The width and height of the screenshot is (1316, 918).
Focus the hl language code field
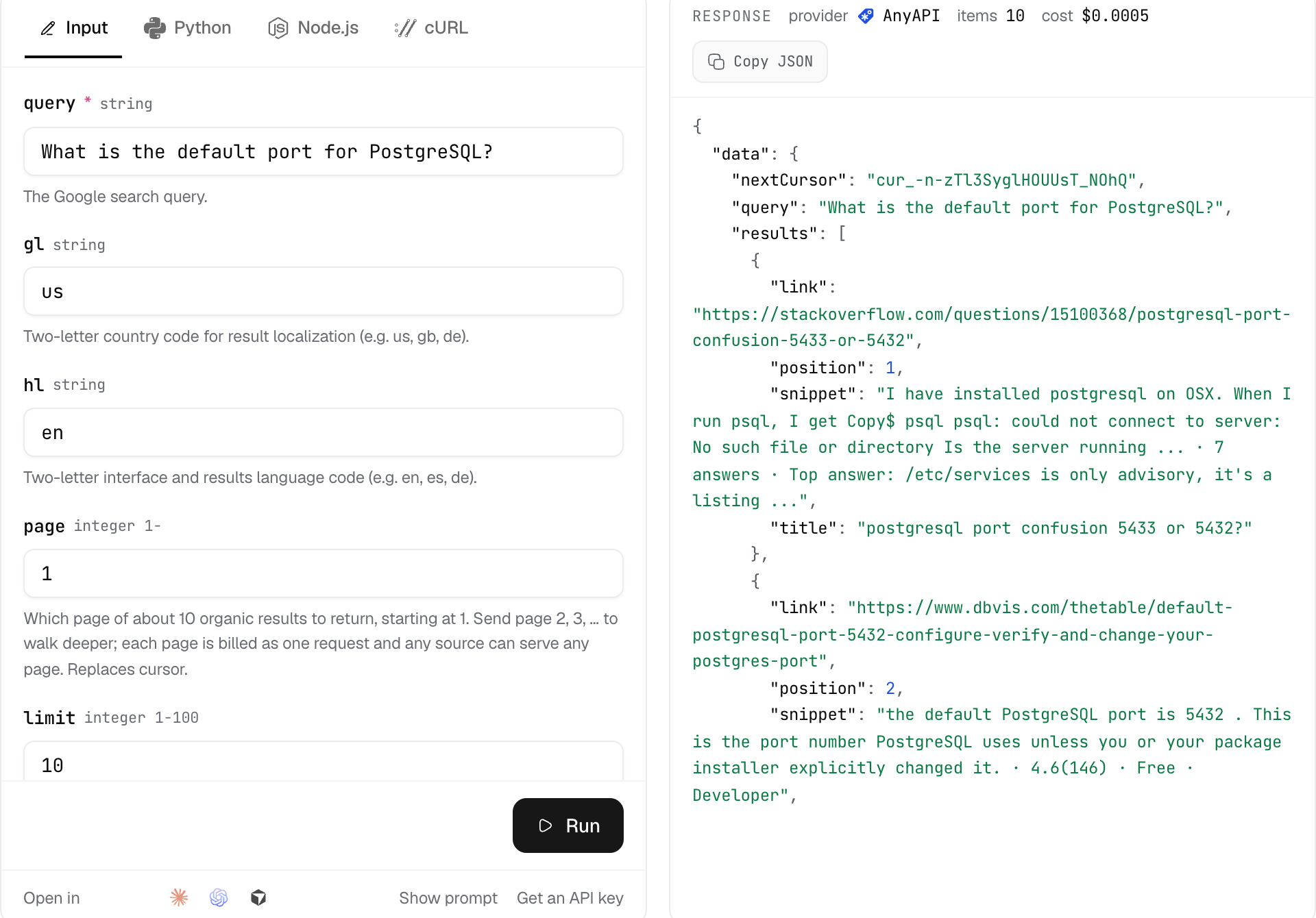click(324, 432)
